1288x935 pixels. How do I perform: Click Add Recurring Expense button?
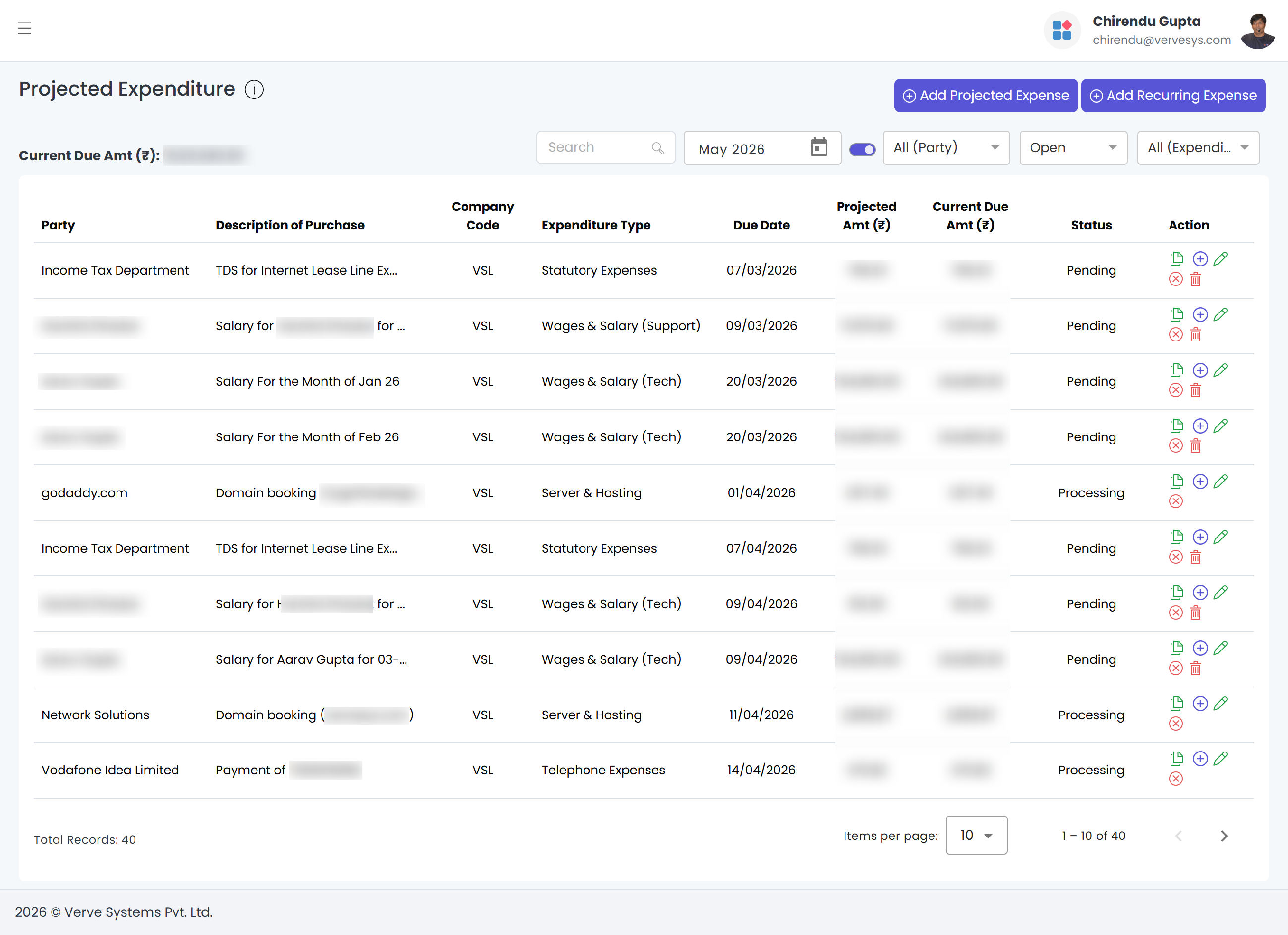coord(1172,95)
